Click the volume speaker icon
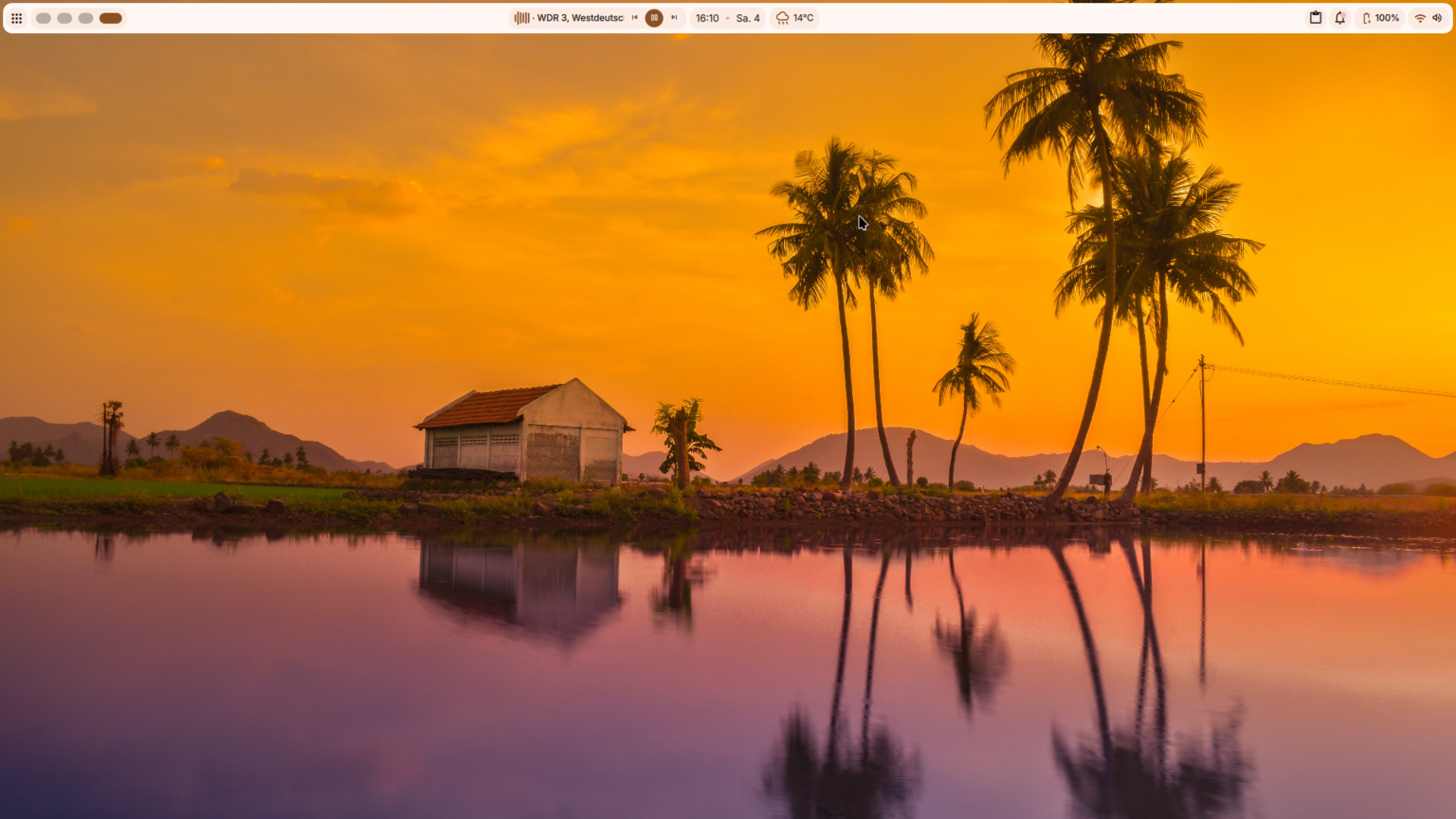1456x819 pixels. click(x=1437, y=18)
